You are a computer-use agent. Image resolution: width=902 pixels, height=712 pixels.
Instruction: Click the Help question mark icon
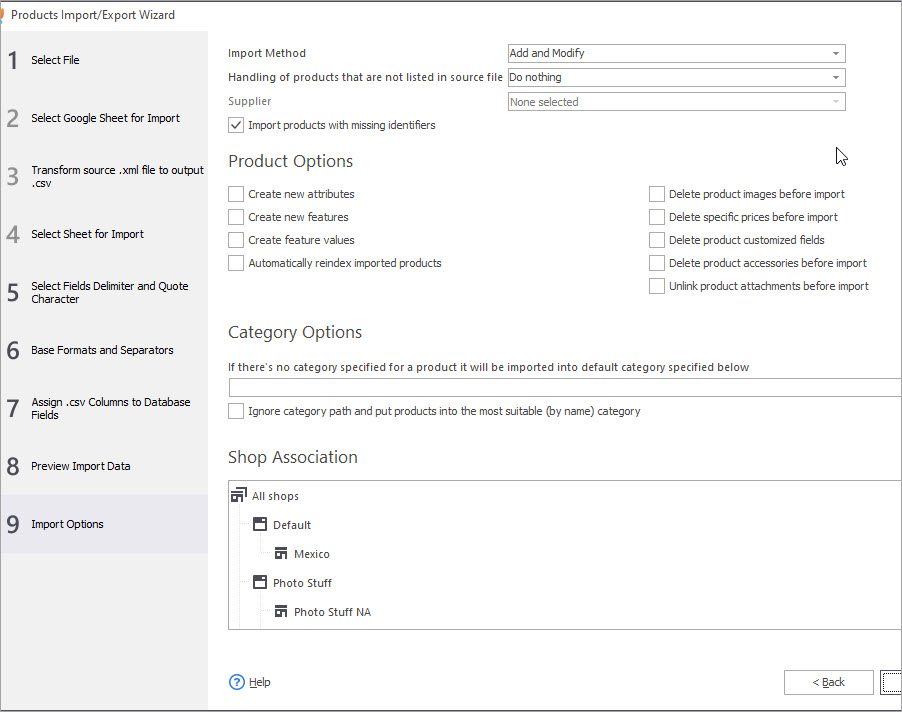237,682
